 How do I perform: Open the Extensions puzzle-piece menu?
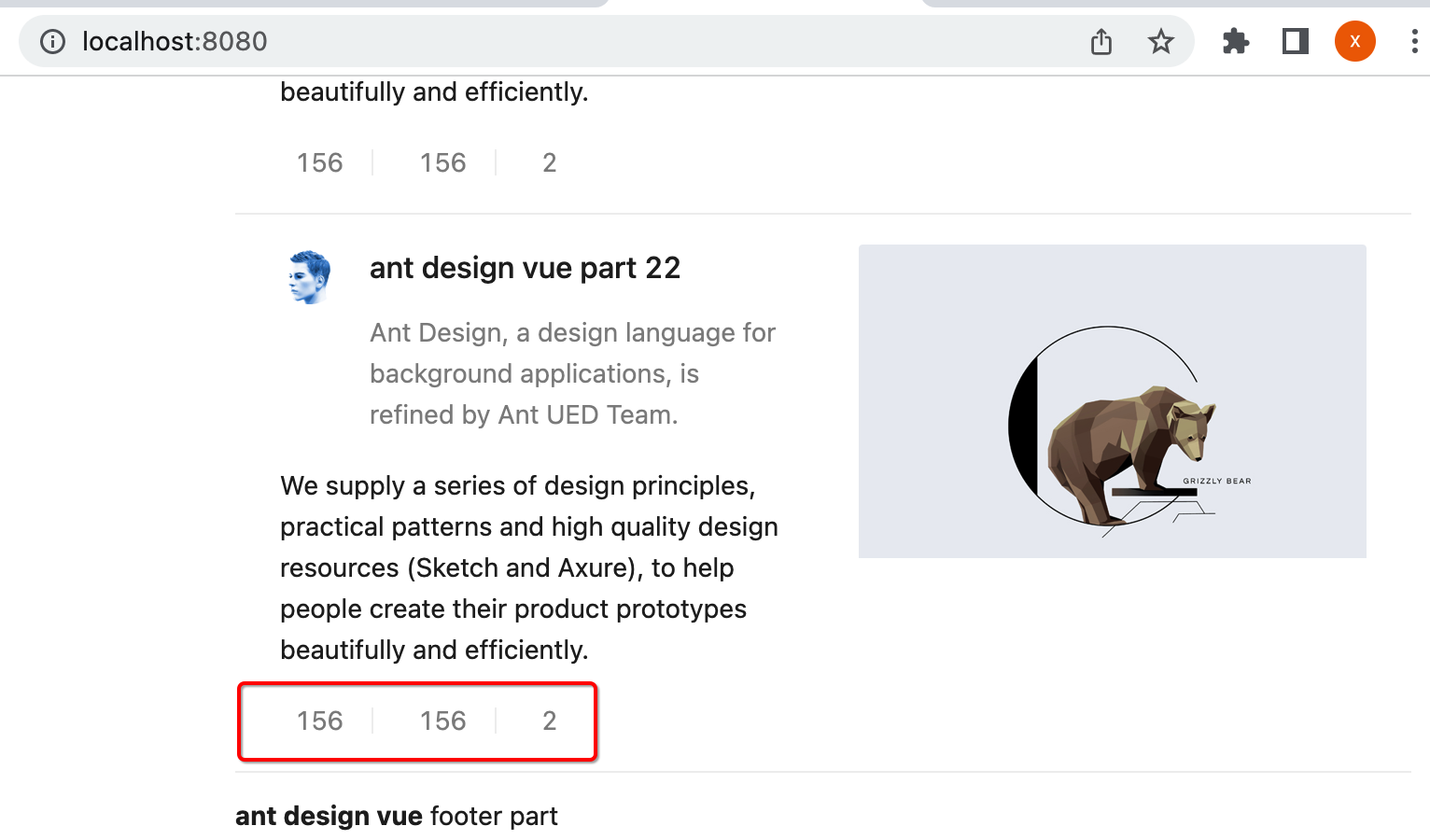coord(1236,41)
